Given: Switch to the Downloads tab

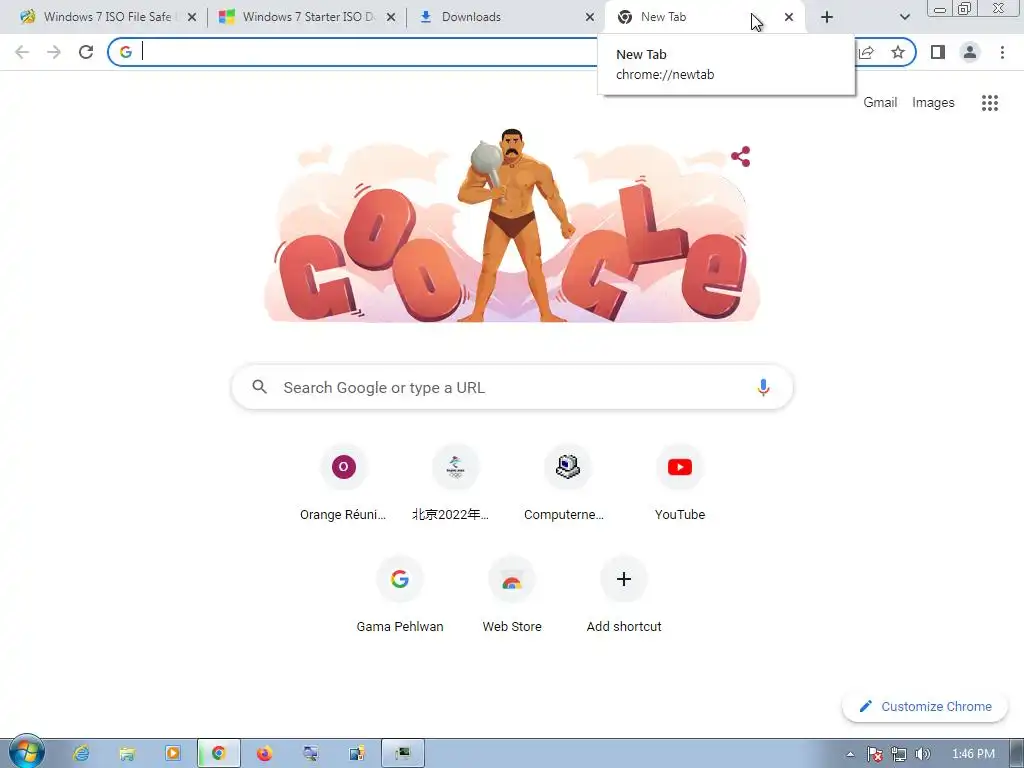Looking at the screenshot, I should pyautogui.click(x=506, y=17).
